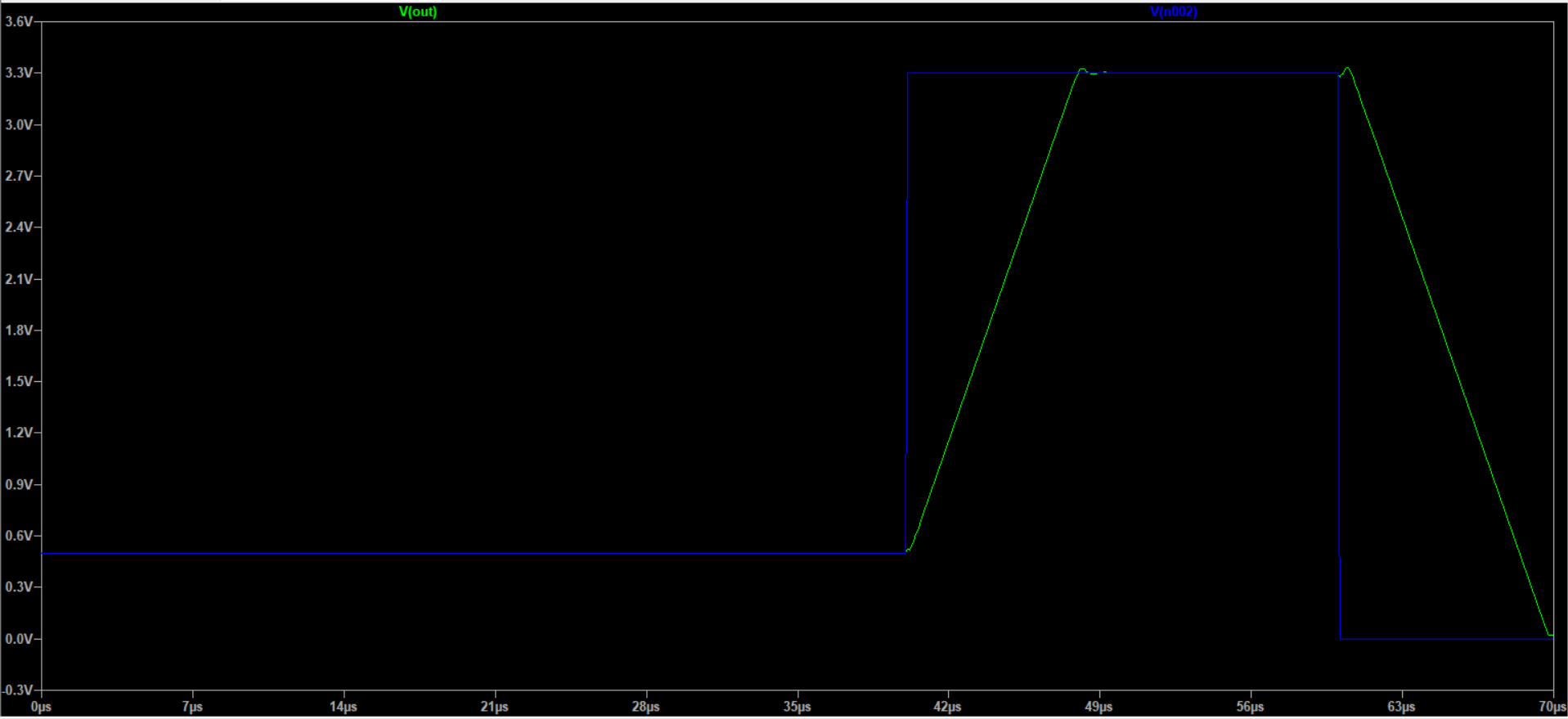Click the 0.6V axis tick label
Viewport: 1568px width, 719px height.
coord(18,536)
